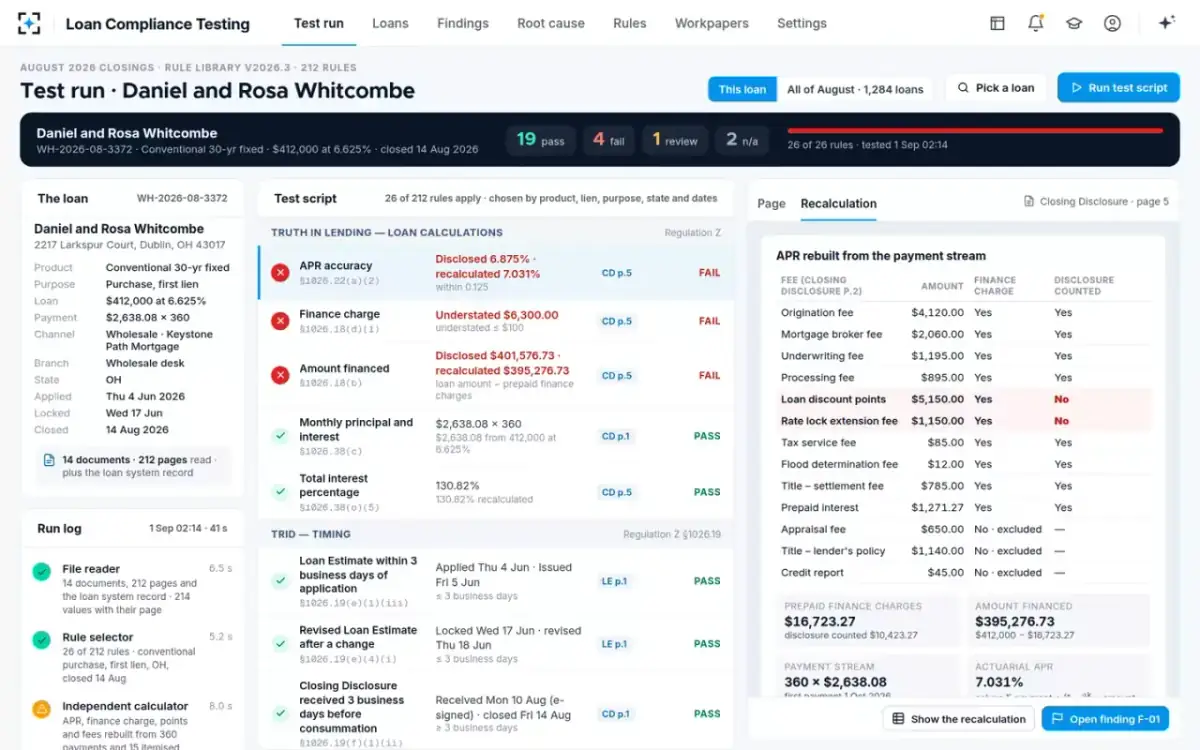Click the Amount Financed $395,276.73 card
Viewport: 1200px width, 750px height.
[x=1058, y=620]
